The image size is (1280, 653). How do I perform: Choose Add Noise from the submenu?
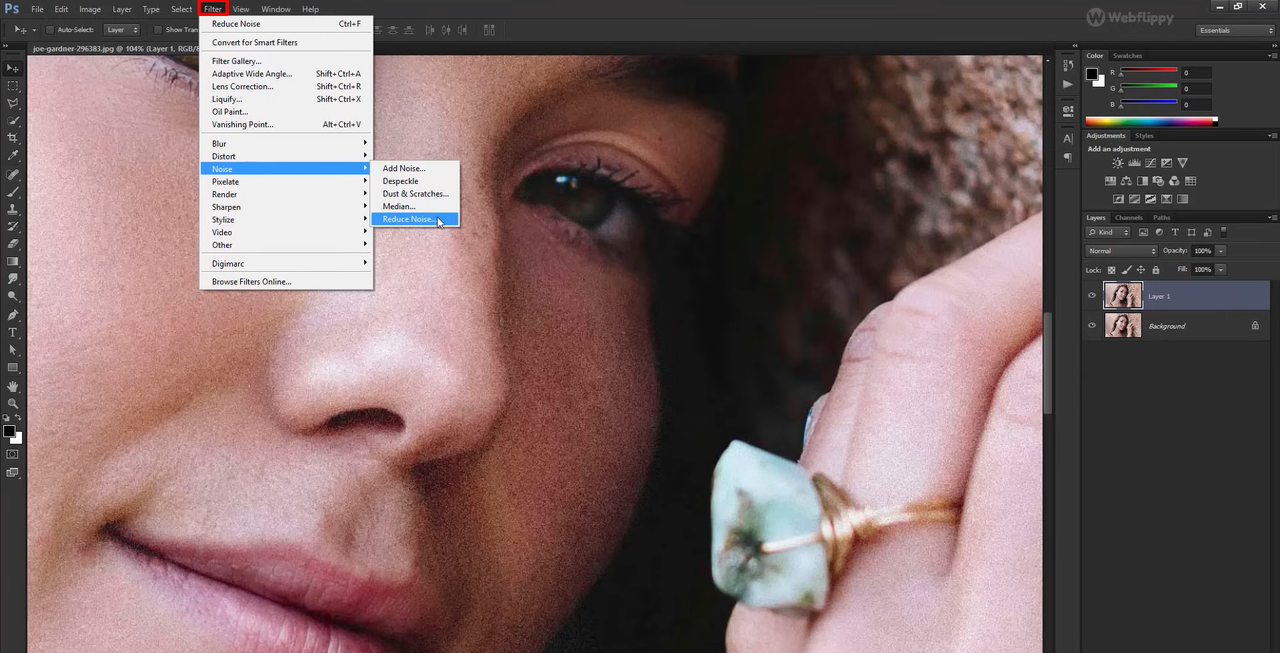point(415,168)
